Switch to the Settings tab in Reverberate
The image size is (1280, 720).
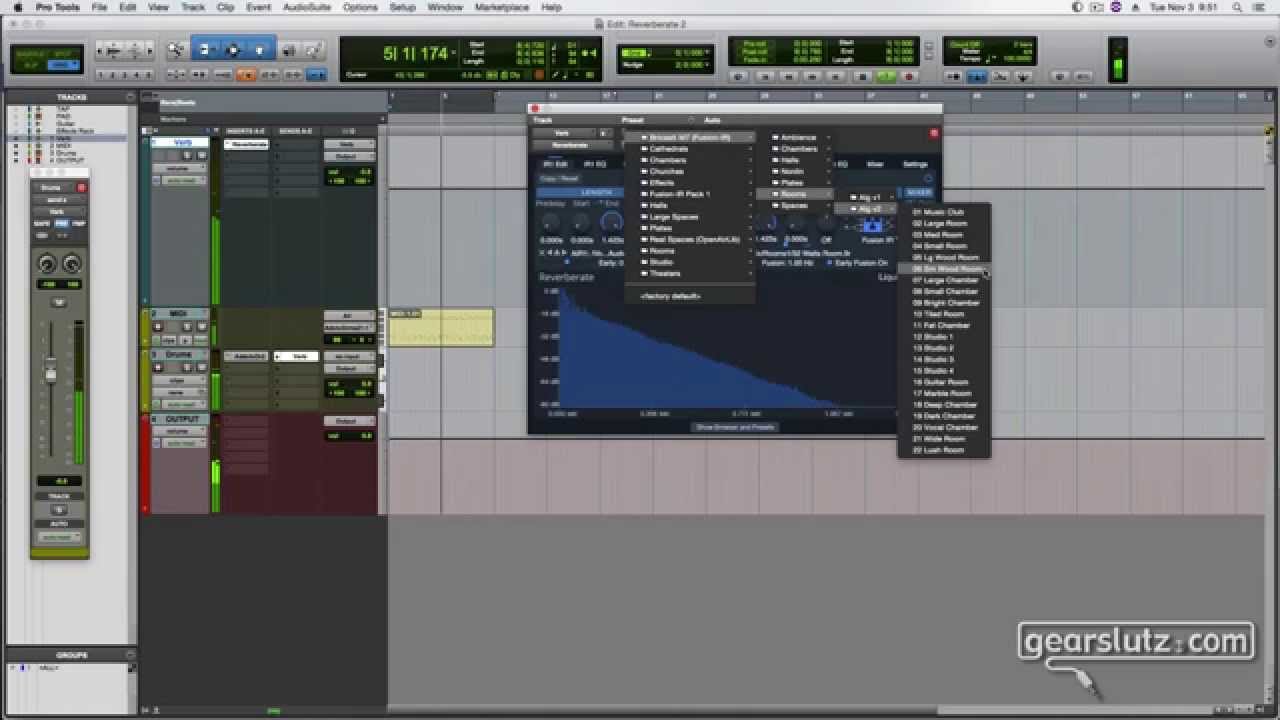pyautogui.click(x=915, y=164)
